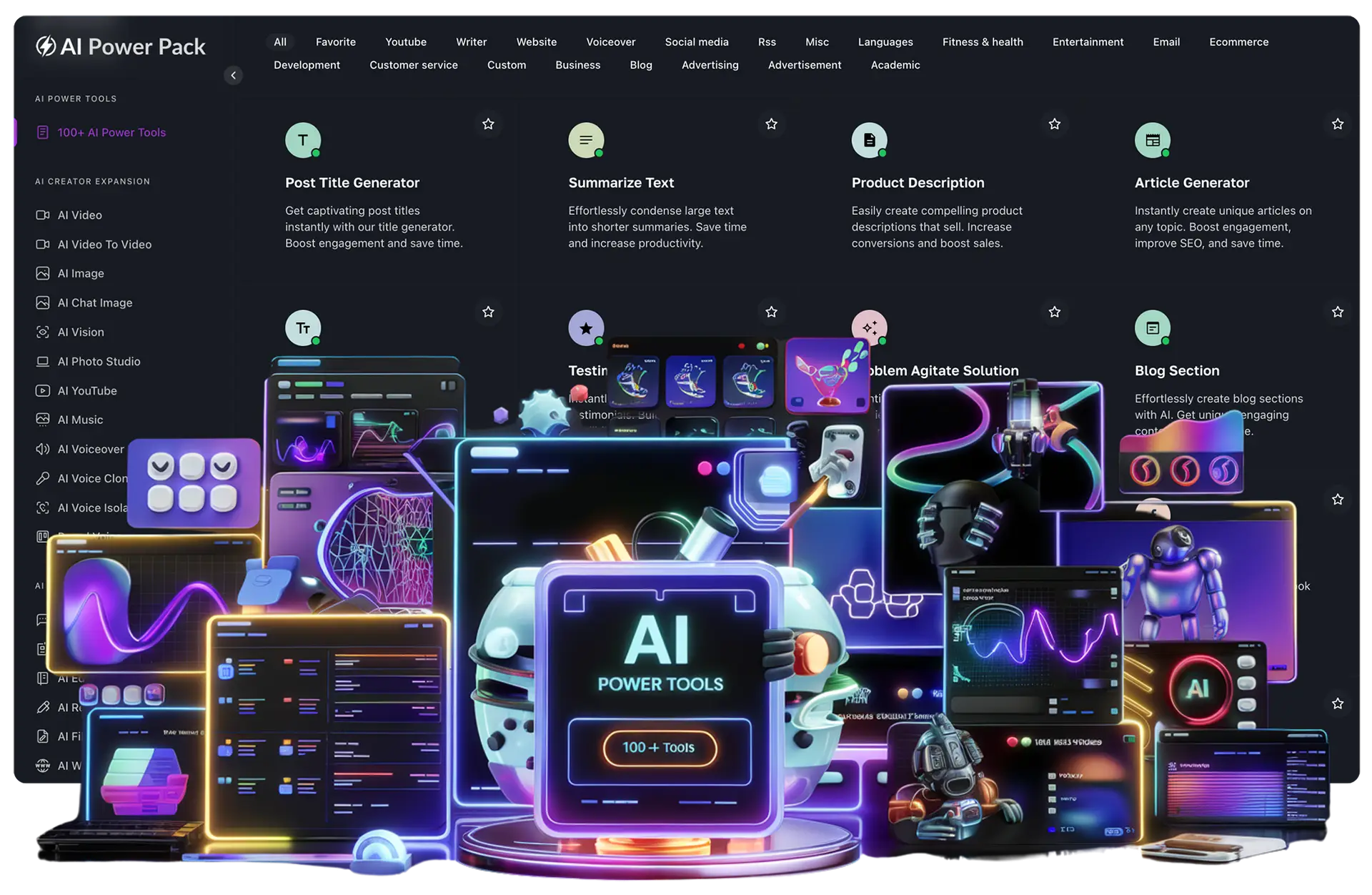
Task: Open the AI Vision tool
Action: (x=79, y=332)
